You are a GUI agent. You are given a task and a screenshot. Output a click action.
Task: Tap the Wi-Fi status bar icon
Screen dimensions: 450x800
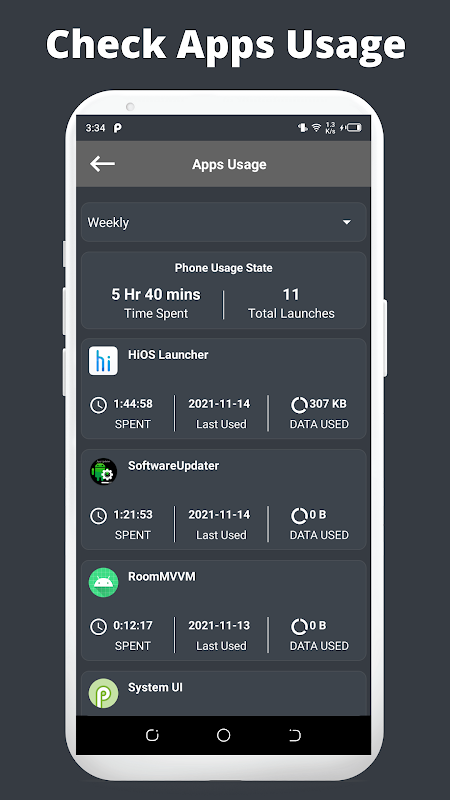click(316, 128)
